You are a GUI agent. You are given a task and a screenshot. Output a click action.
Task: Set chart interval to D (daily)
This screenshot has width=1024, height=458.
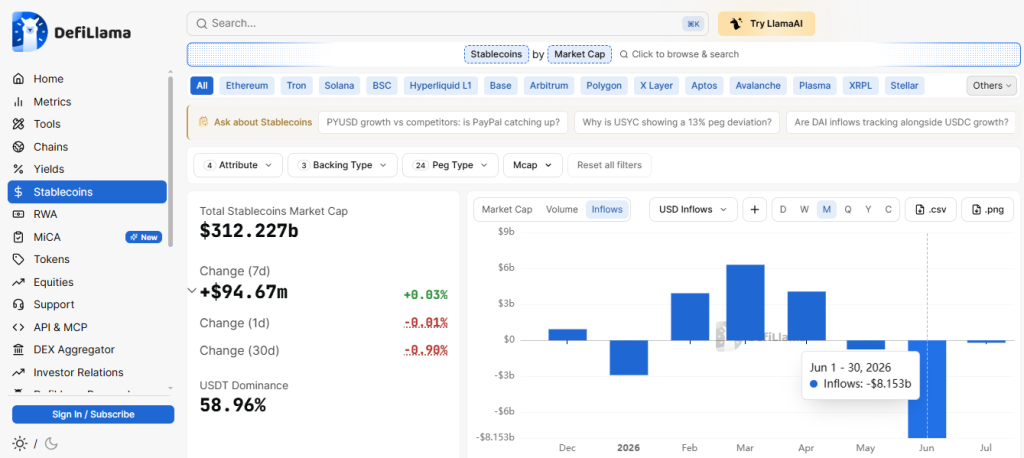pos(783,210)
